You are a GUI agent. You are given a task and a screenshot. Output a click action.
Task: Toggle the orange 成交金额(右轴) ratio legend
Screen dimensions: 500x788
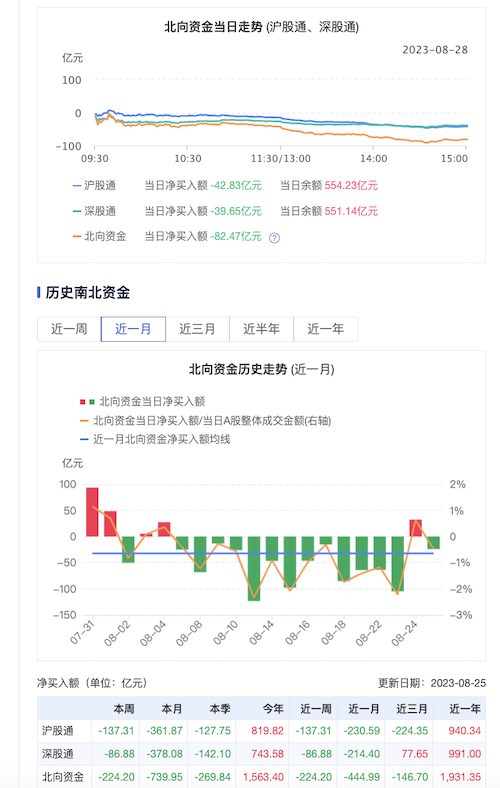206,421
